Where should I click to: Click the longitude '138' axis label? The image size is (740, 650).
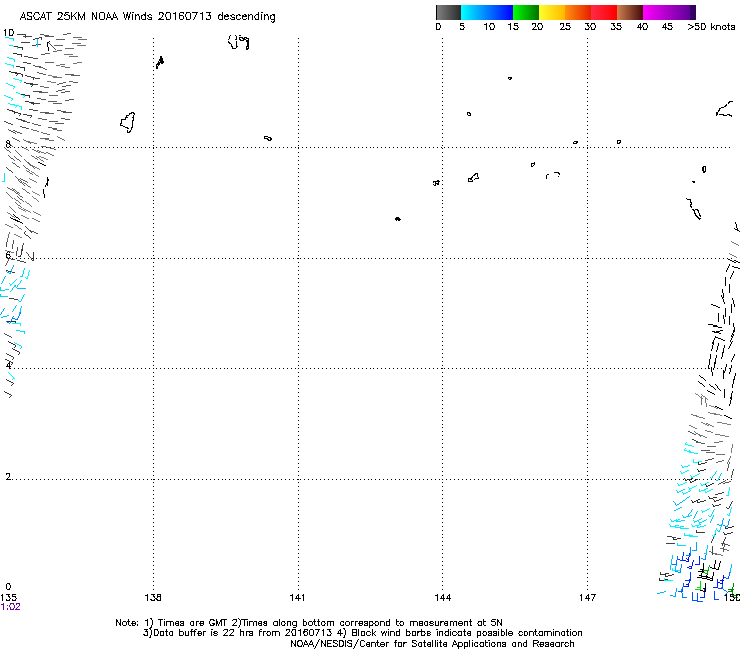pyautogui.click(x=153, y=598)
